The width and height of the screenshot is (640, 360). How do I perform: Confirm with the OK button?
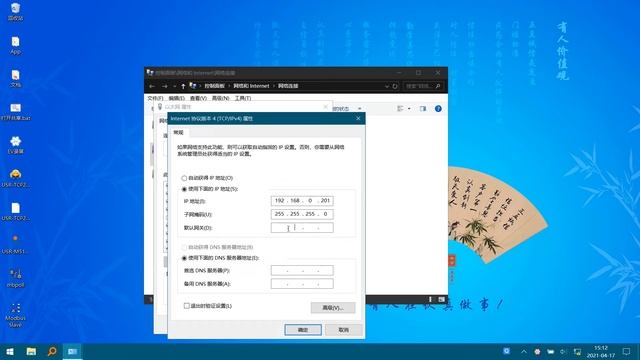tap(303, 330)
